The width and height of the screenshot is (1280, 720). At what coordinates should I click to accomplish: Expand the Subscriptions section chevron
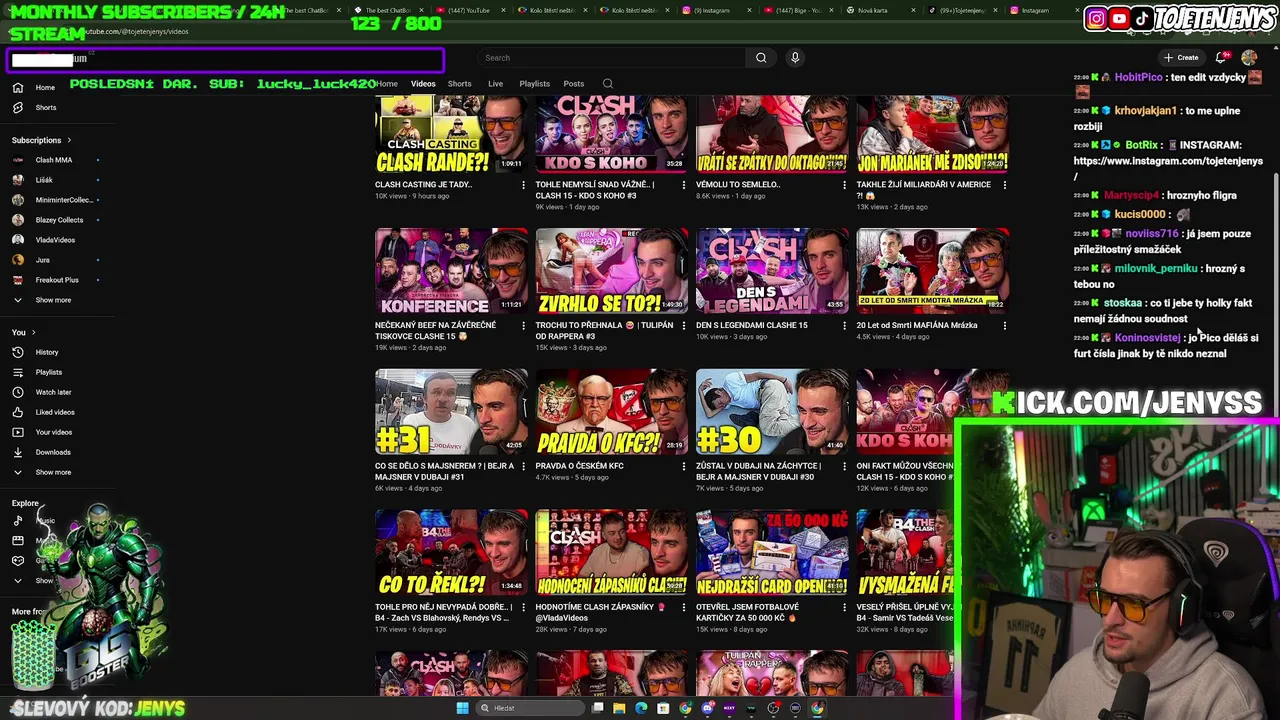pyautogui.click(x=69, y=140)
